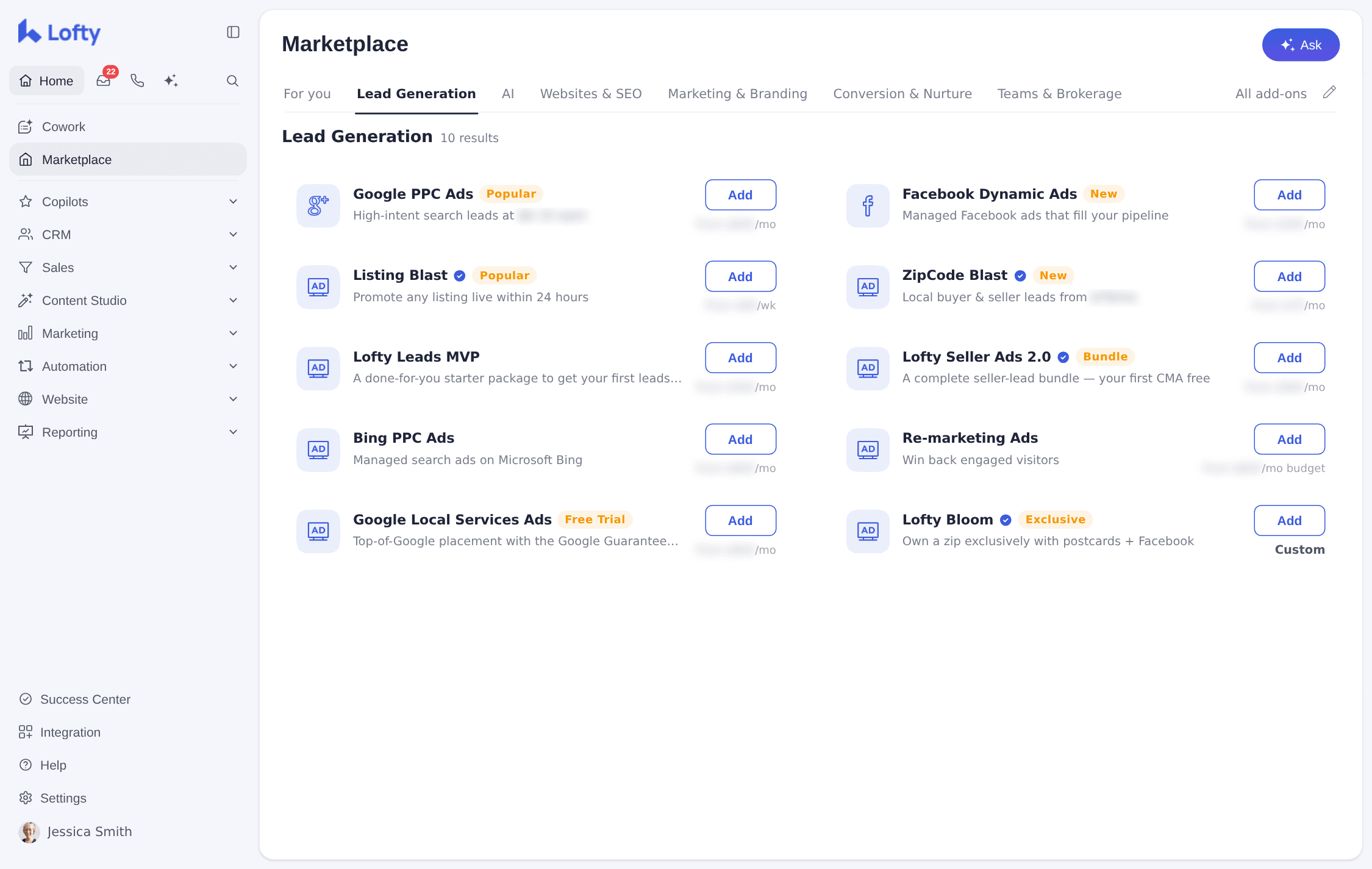
Task: Open the phone dialer icon
Action: [x=137, y=80]
